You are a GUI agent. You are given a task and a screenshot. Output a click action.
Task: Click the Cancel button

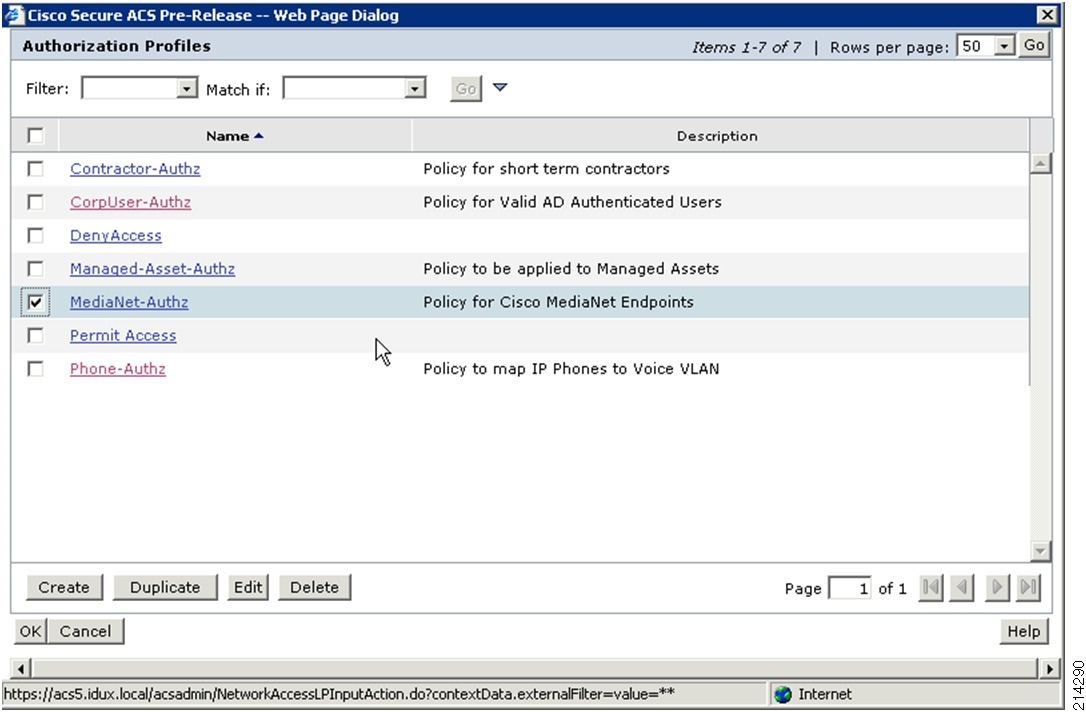pos(85,631)
